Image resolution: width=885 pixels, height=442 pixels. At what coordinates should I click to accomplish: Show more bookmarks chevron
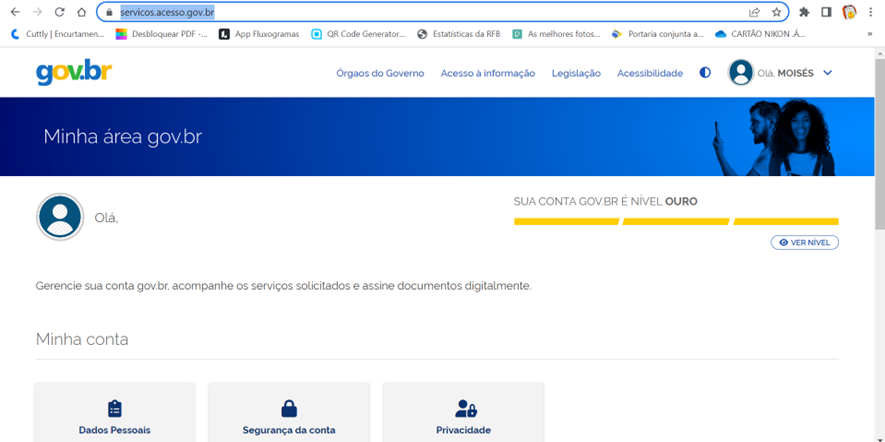click(869, 33)
